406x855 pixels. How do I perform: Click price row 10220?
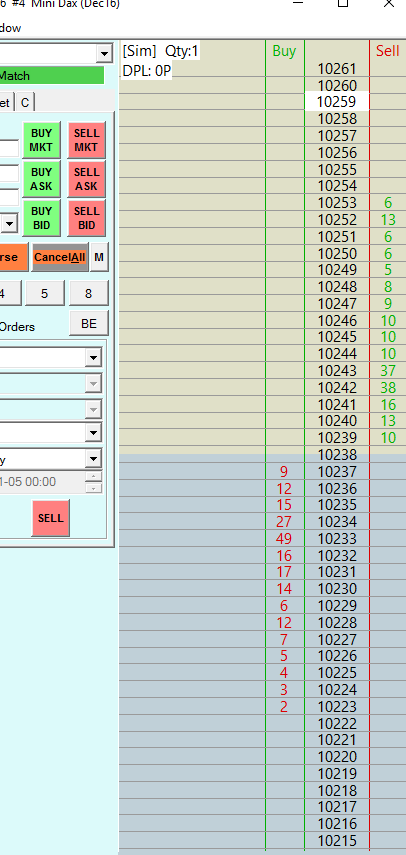pyautogui.click(x=337, y=757)
